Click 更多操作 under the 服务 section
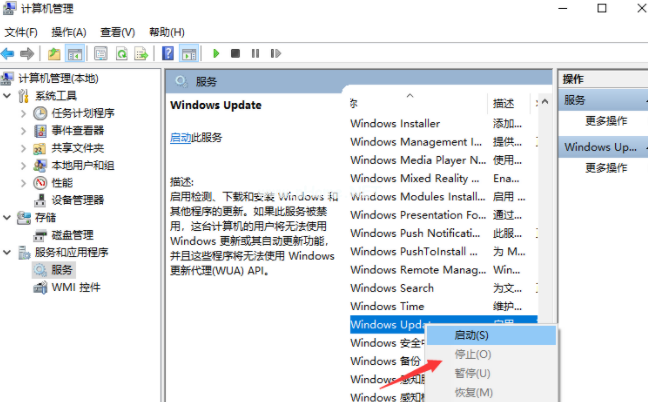The image size is (648, 402). tap(607, 120)
